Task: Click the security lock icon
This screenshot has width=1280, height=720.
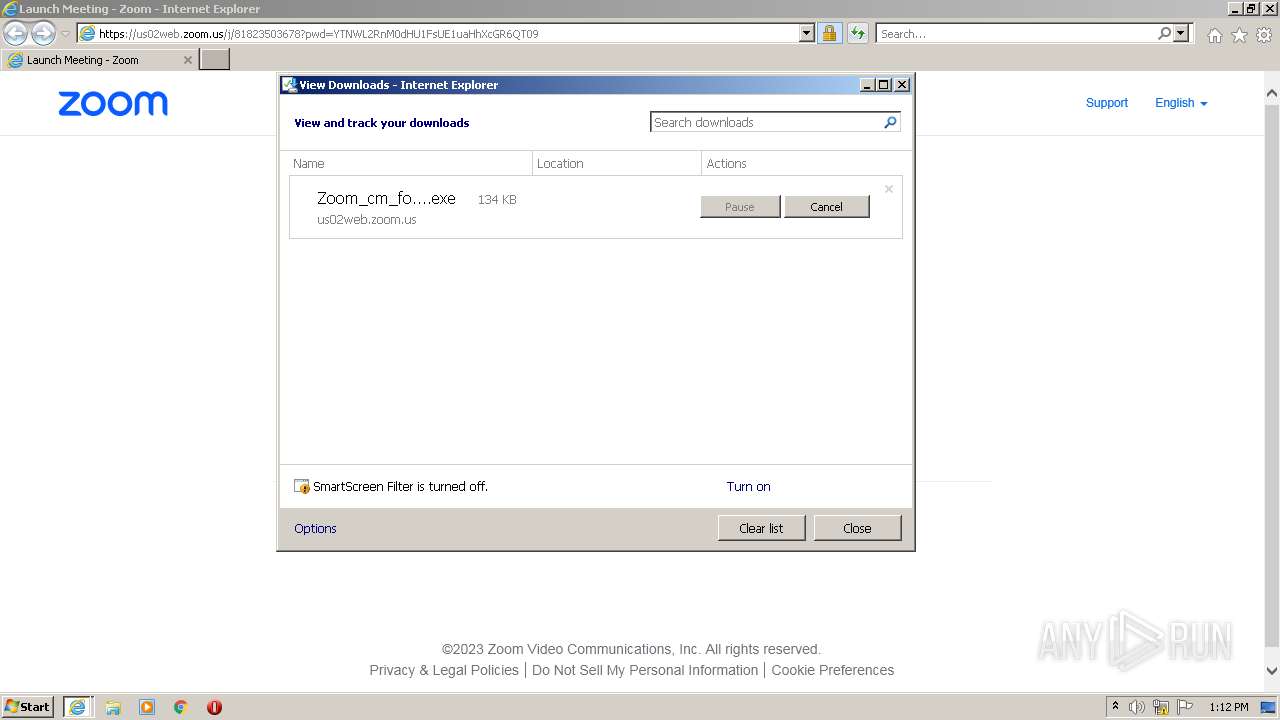Action: pyautogui.click(x=829, y=33)
